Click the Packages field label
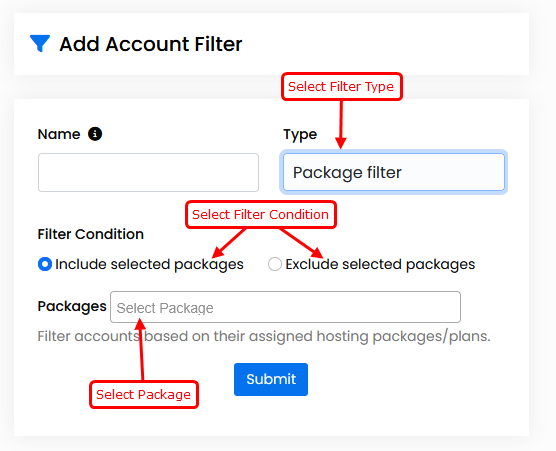This screenshot has height=451, width=556. [x=72, y=307]
